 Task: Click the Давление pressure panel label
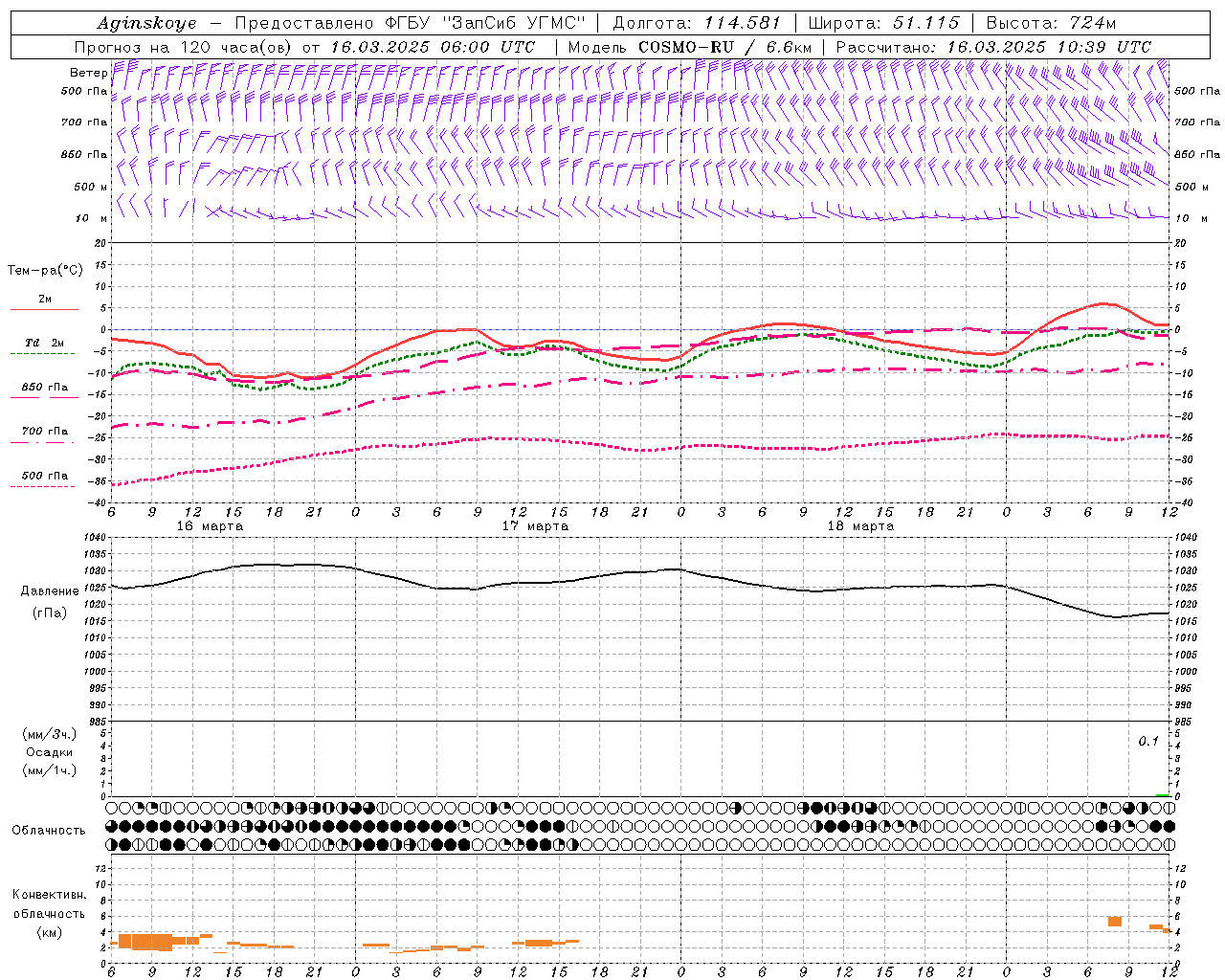(50, 591)
